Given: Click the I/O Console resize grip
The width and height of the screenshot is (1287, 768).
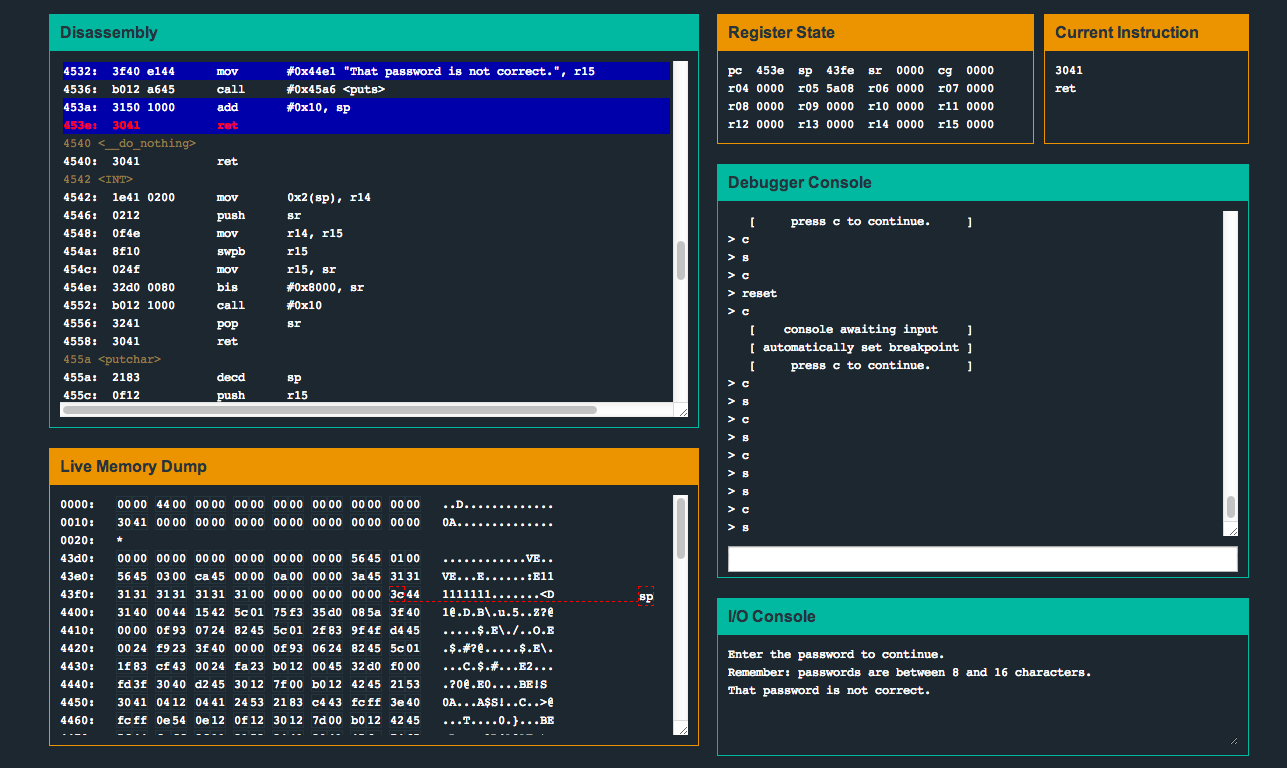Looking at the screenshot, I should [1232, 740].
